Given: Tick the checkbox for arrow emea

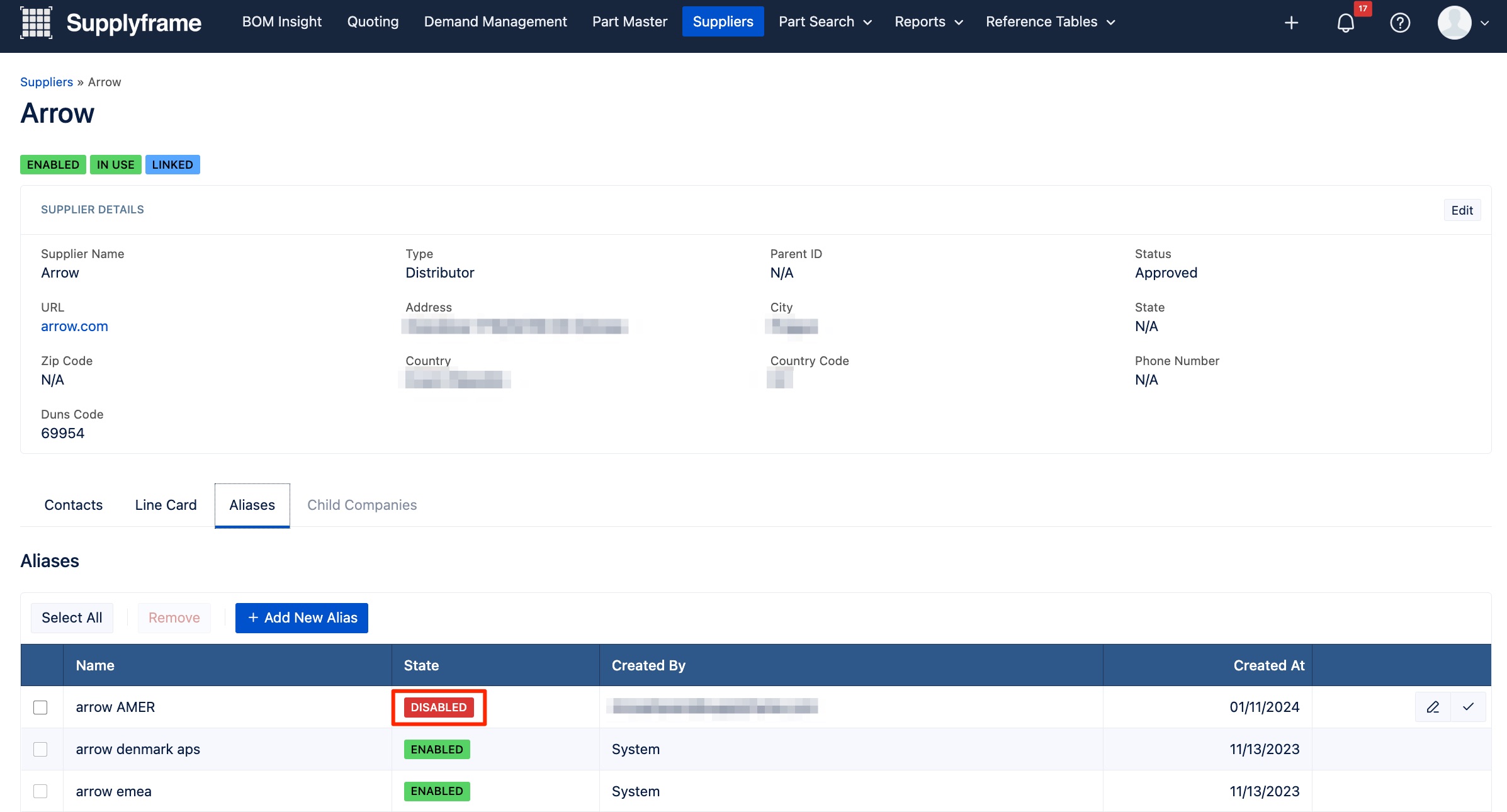Looking at the screenshot, I should [x=40, y=791].
